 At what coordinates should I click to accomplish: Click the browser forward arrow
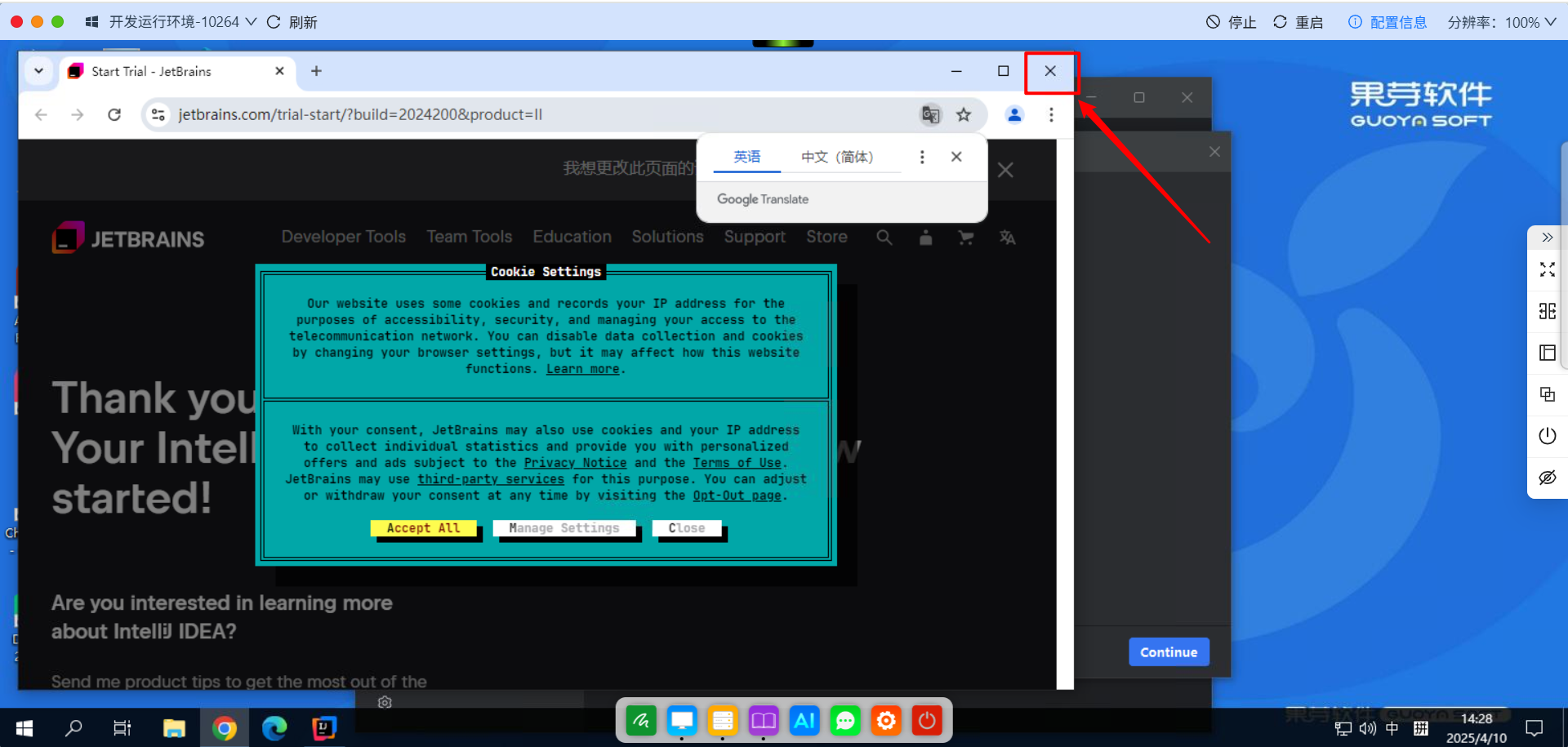point(78,115)
